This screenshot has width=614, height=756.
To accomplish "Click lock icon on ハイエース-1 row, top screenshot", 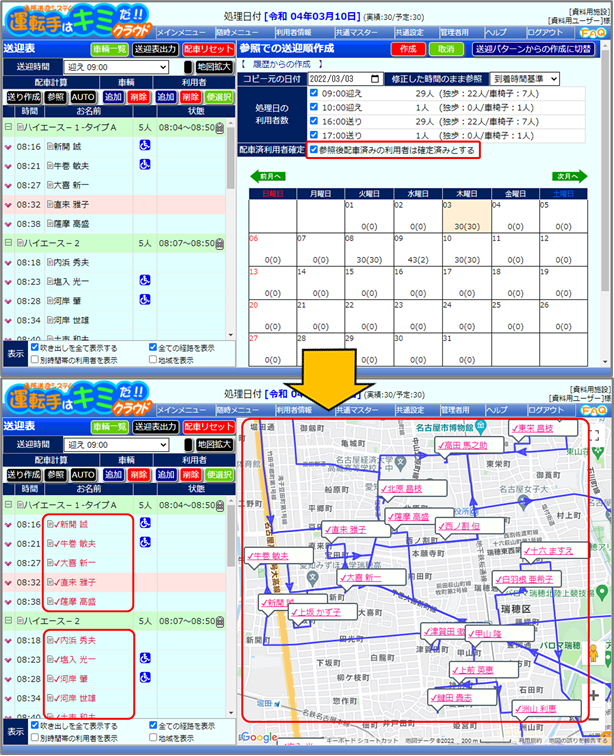I will [219, 128].
